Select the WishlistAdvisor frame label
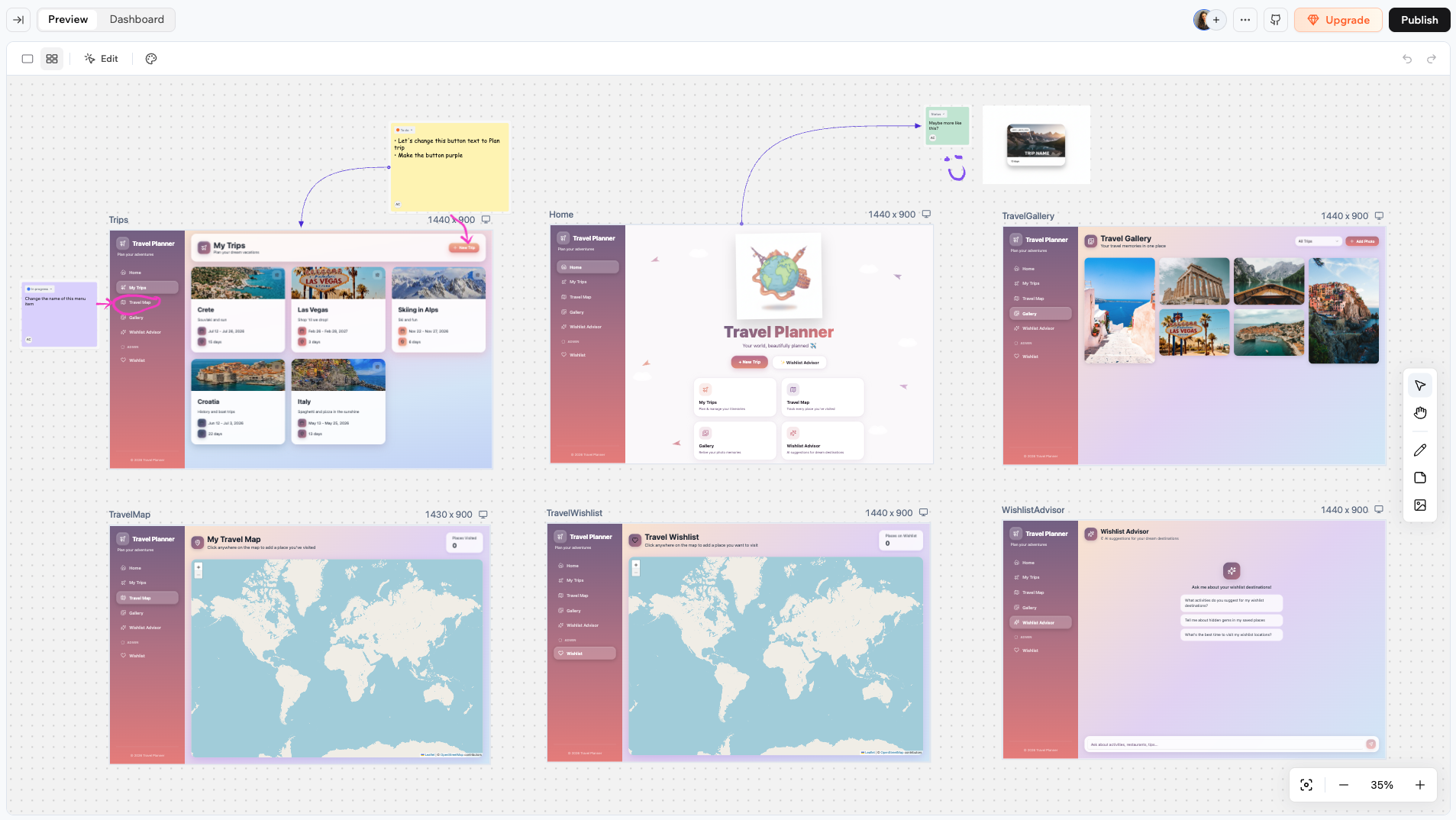This screenshot has height=820, width=1456. tap(1033, 510)
